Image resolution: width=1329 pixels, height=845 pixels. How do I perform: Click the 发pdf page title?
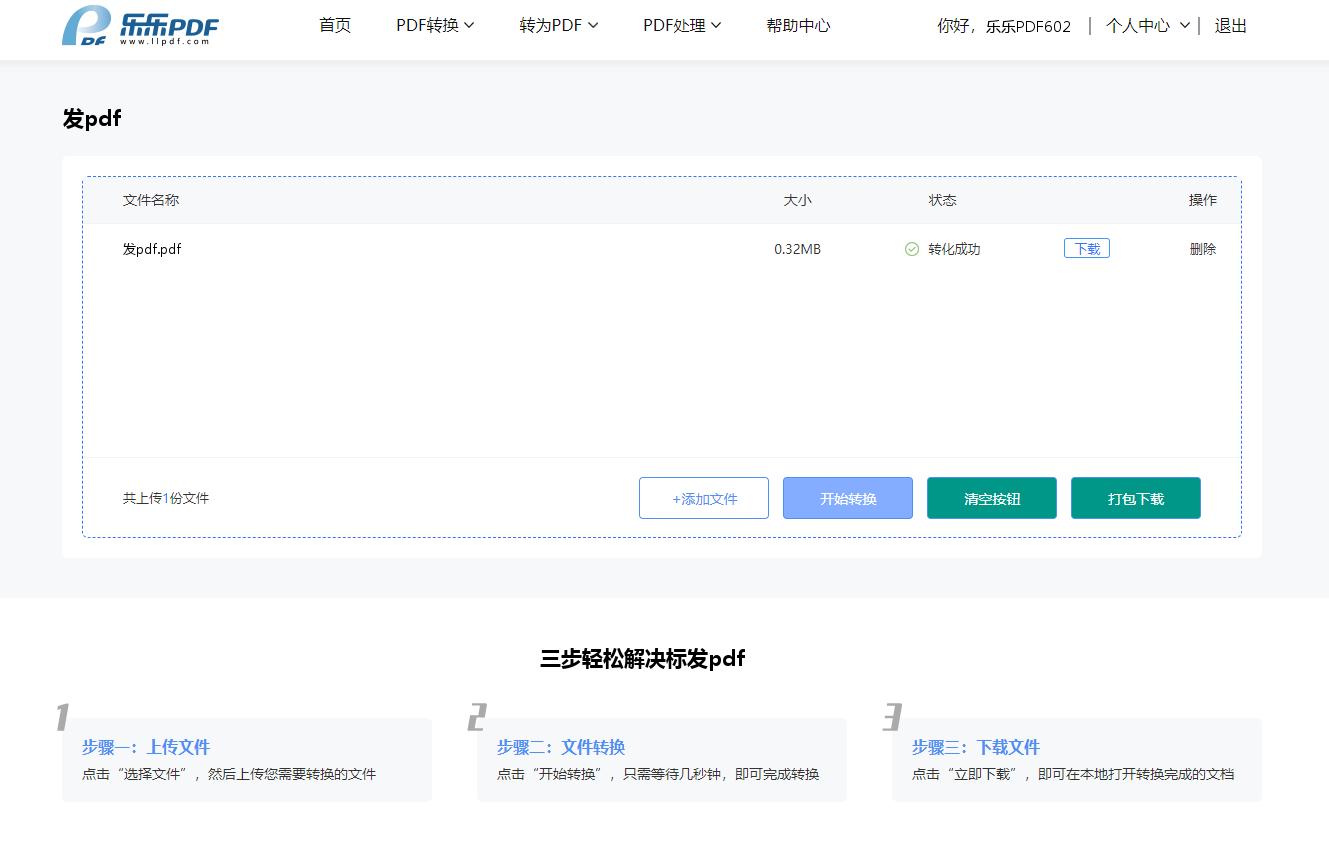[x=92, y=119]
